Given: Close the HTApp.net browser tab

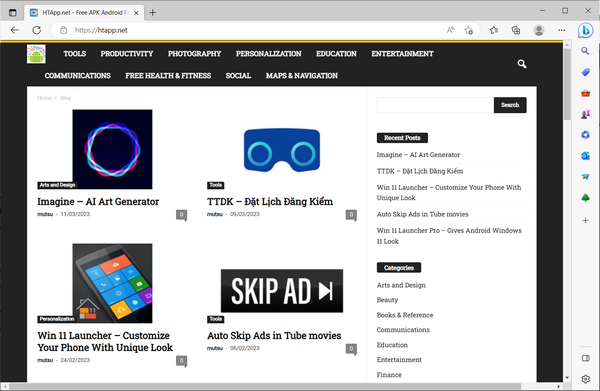Looking at the screenshot, I should 136,13.
